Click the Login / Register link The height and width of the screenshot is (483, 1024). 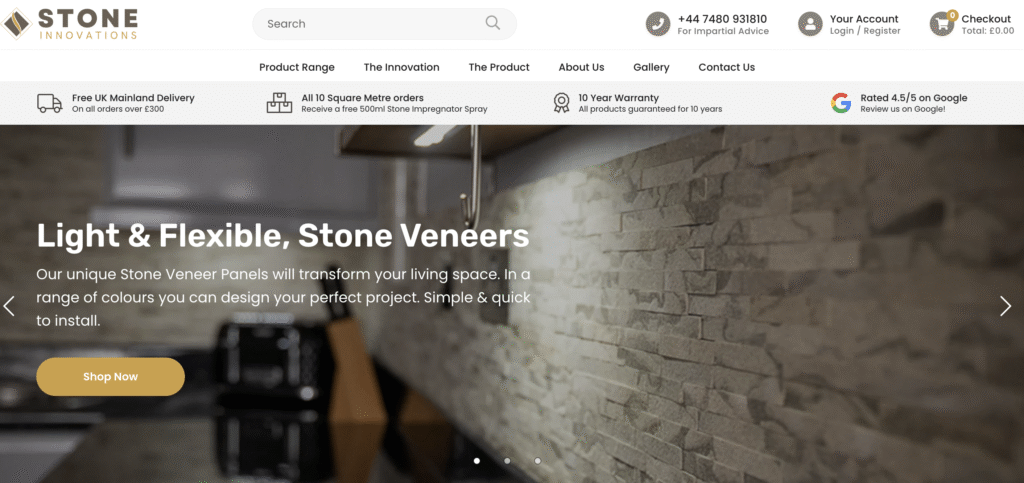click(865, 31)
